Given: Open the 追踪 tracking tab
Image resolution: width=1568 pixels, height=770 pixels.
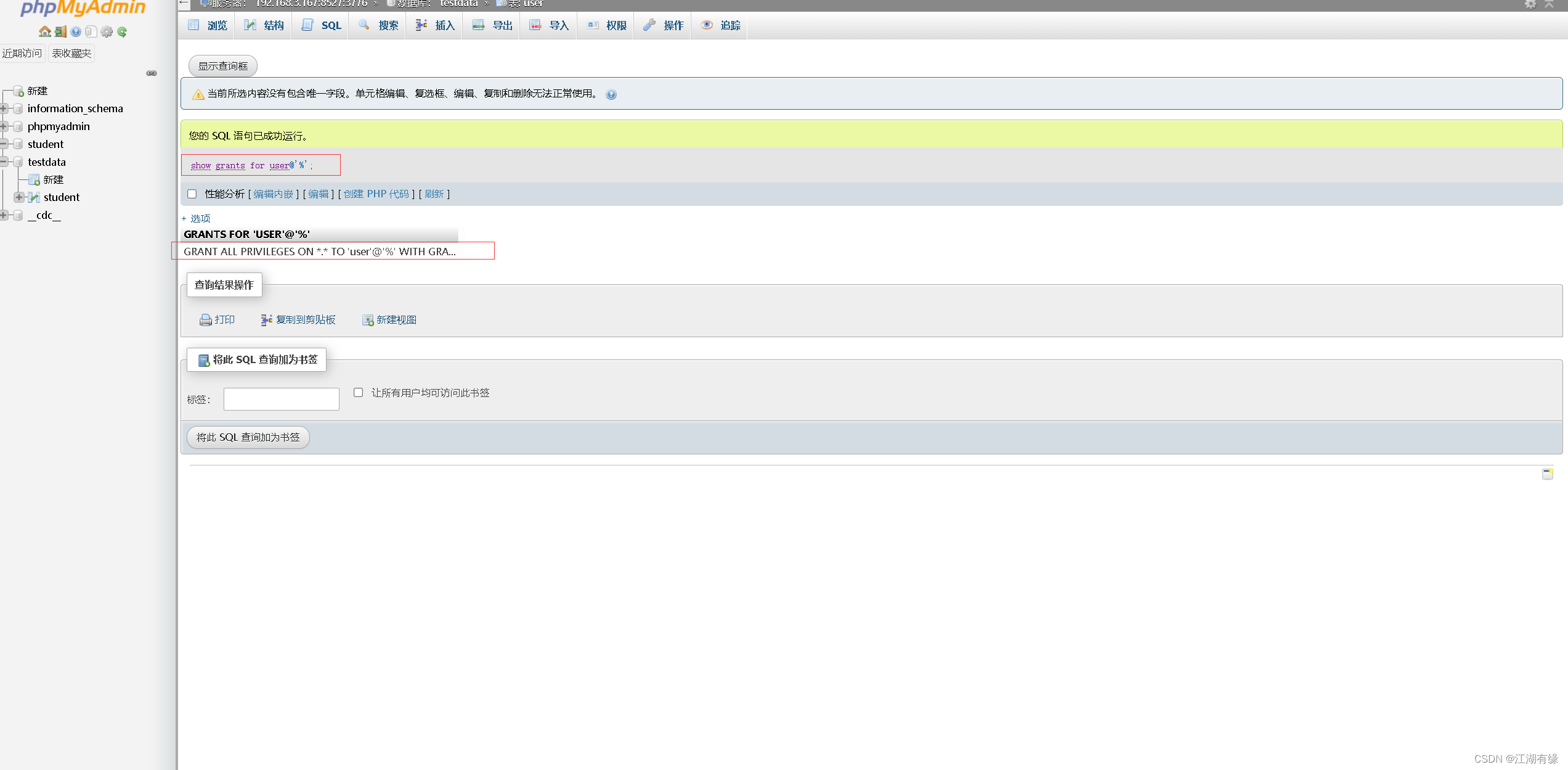Looking at the screenshot, I should pos(720,25).
